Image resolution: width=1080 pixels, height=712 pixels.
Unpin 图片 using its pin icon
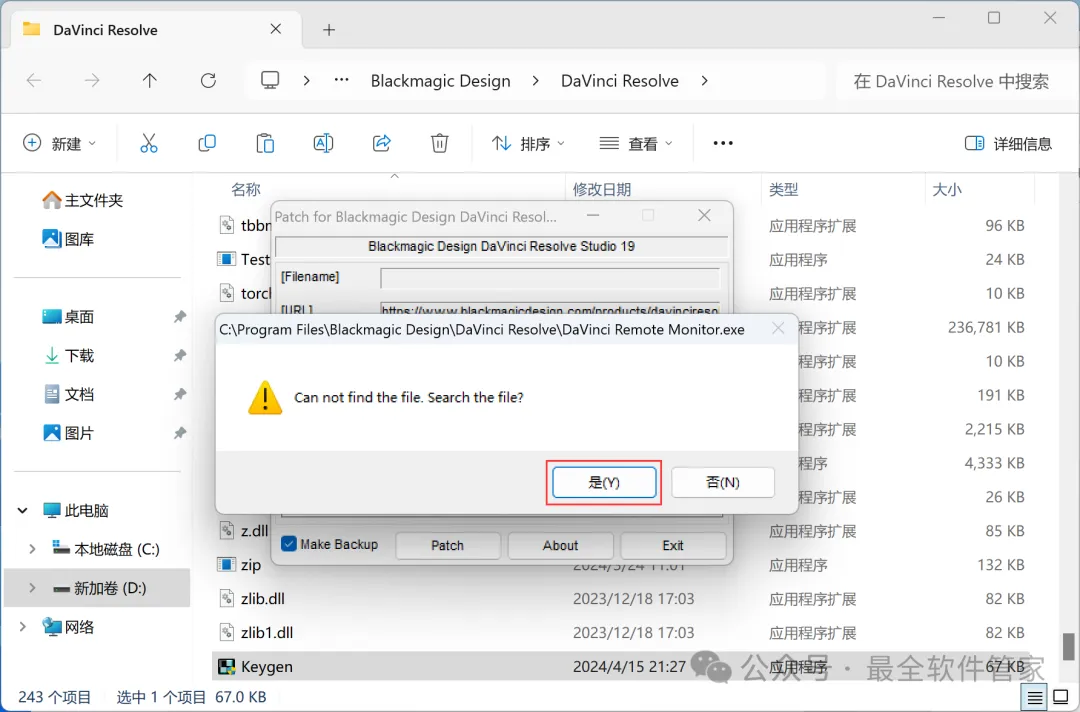click(x=180, y=433)
